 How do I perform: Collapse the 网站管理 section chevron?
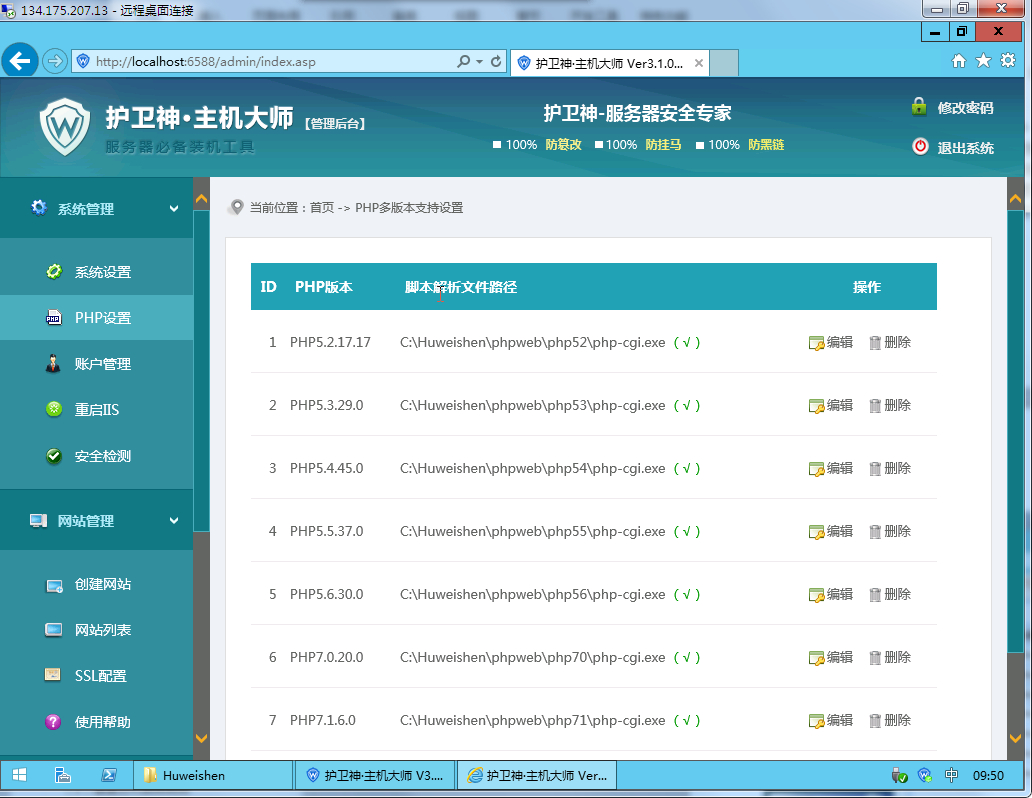(x=174, y=521)
